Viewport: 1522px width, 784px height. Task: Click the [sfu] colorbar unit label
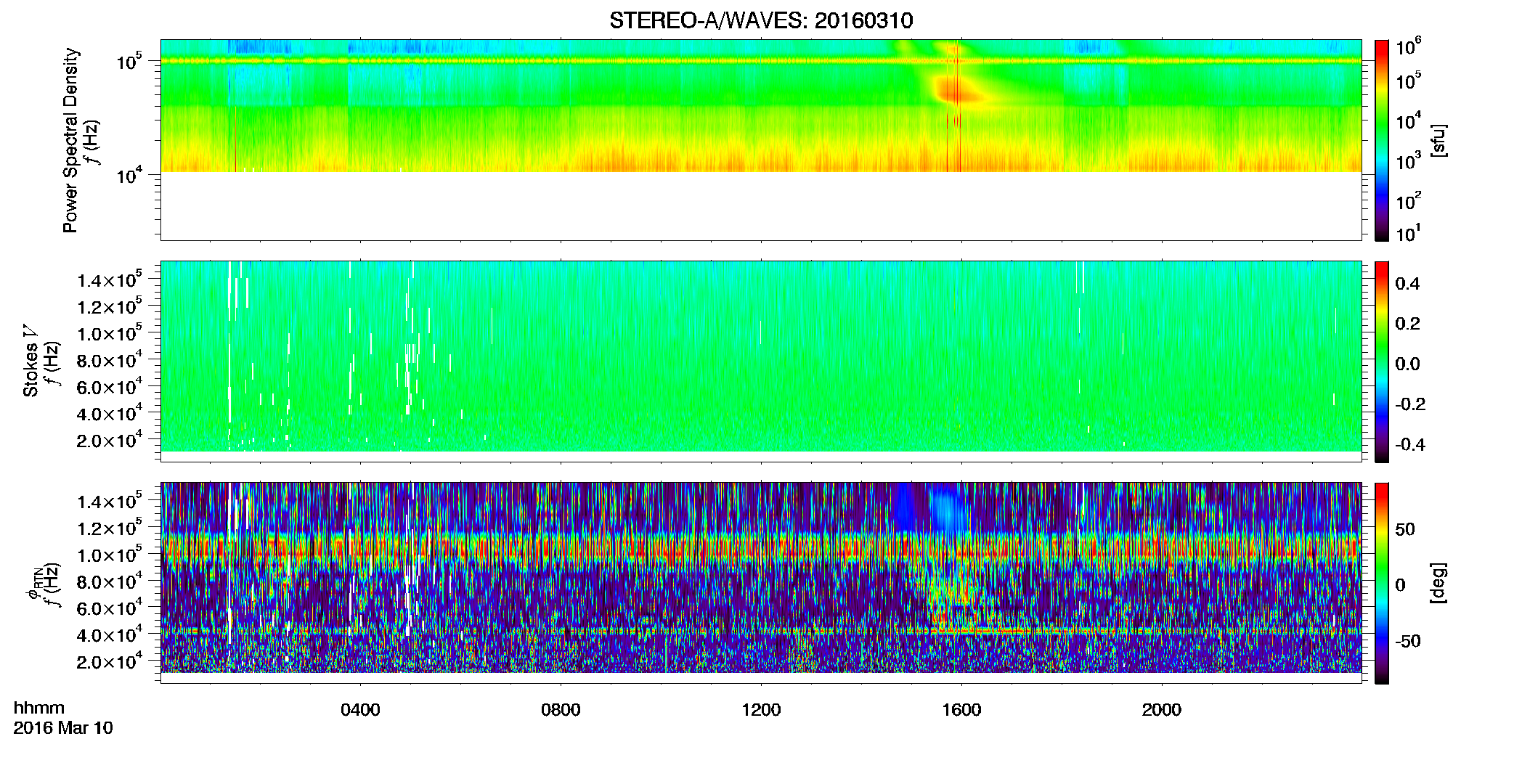coord(1438,140)
